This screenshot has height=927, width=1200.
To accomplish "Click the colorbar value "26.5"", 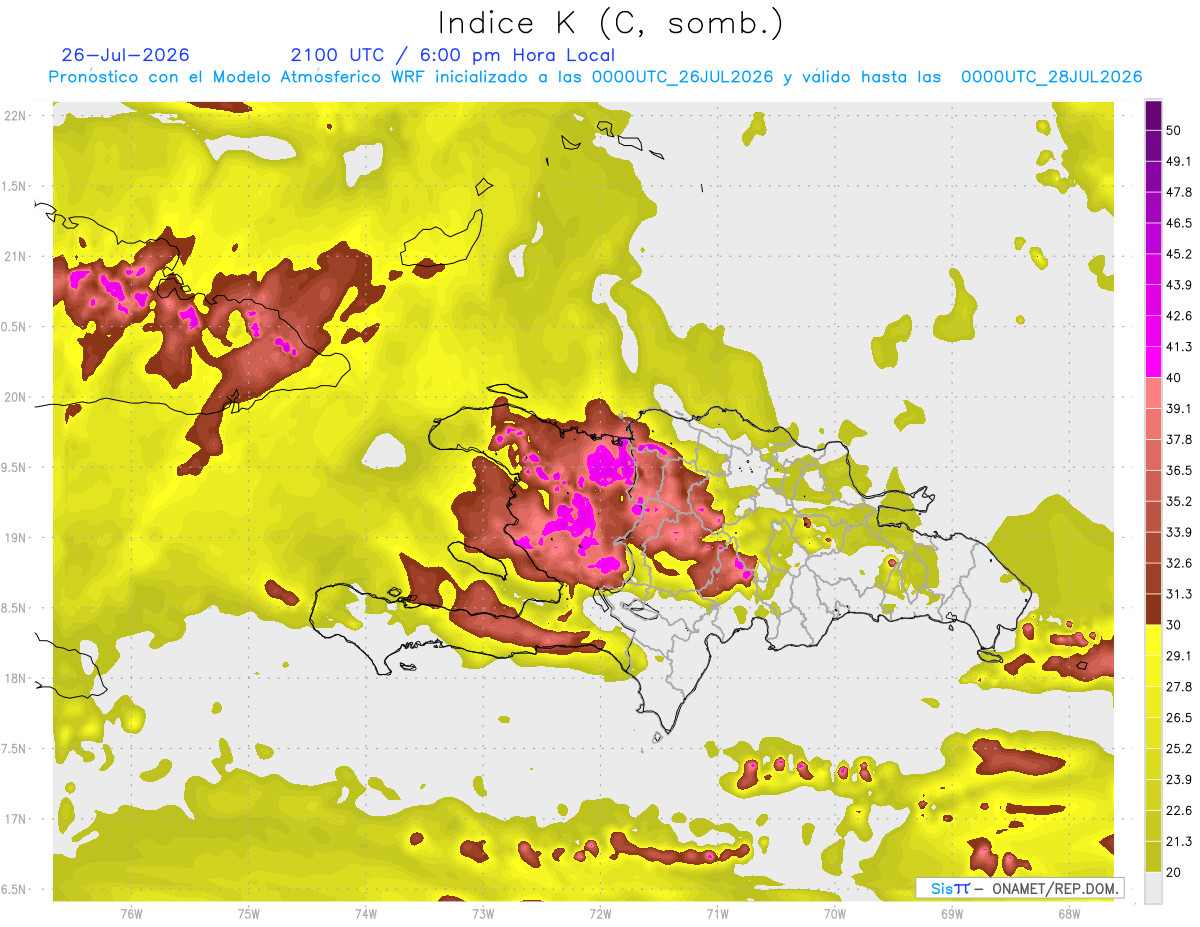I will (1179, 717).
